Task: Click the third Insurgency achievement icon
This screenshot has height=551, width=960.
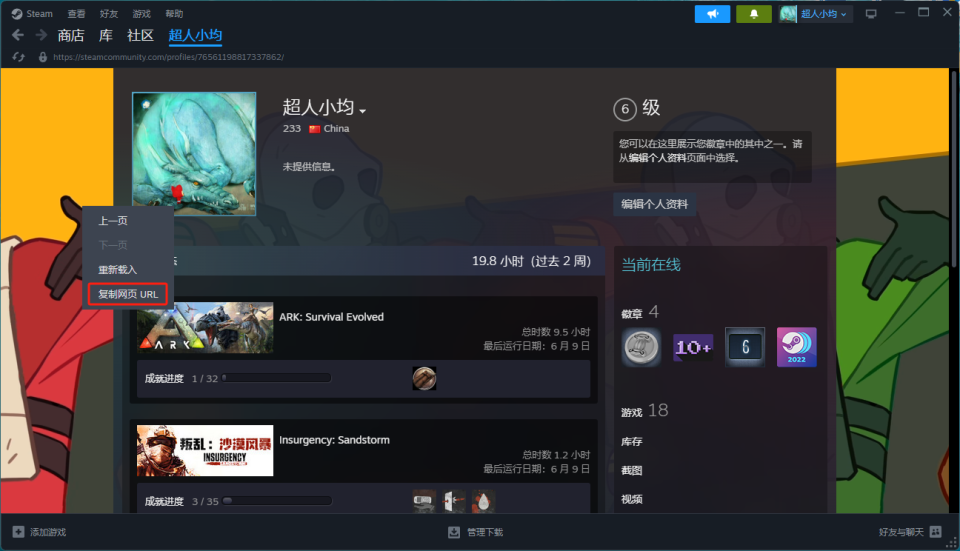Action: coord(483,501)
